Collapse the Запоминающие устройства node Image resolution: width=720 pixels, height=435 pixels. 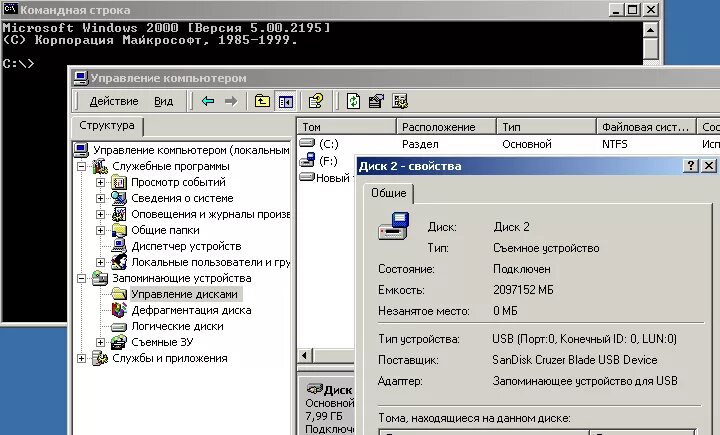click(x=81, y=278)
